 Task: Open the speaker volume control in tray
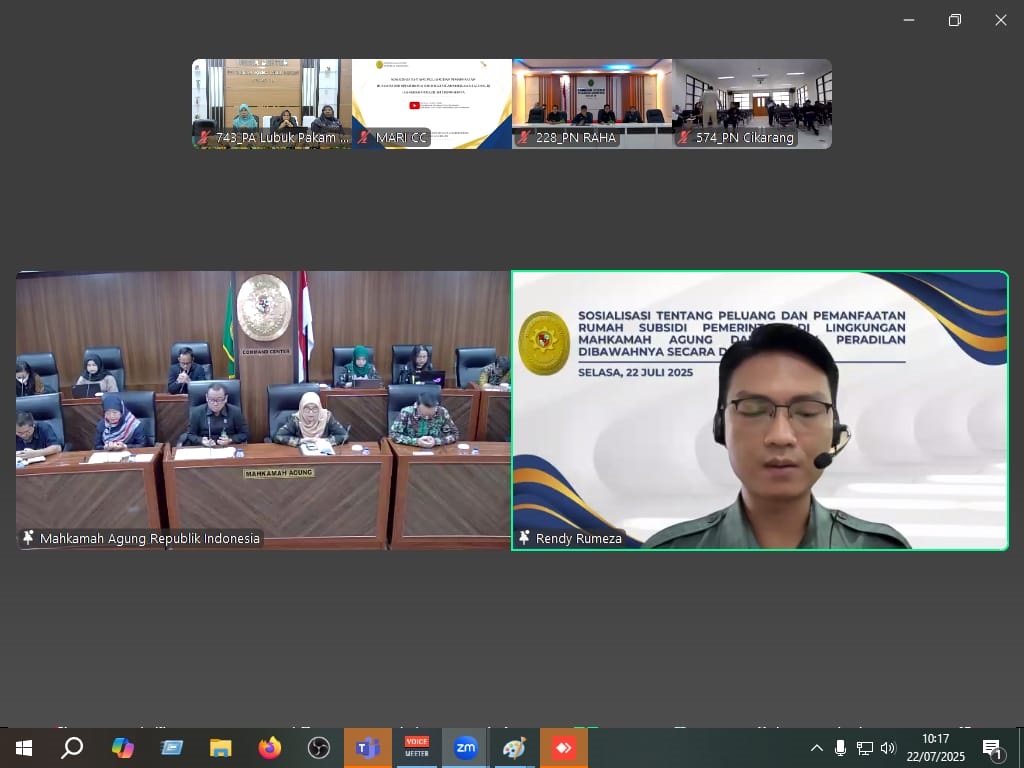tap(888, 748)
